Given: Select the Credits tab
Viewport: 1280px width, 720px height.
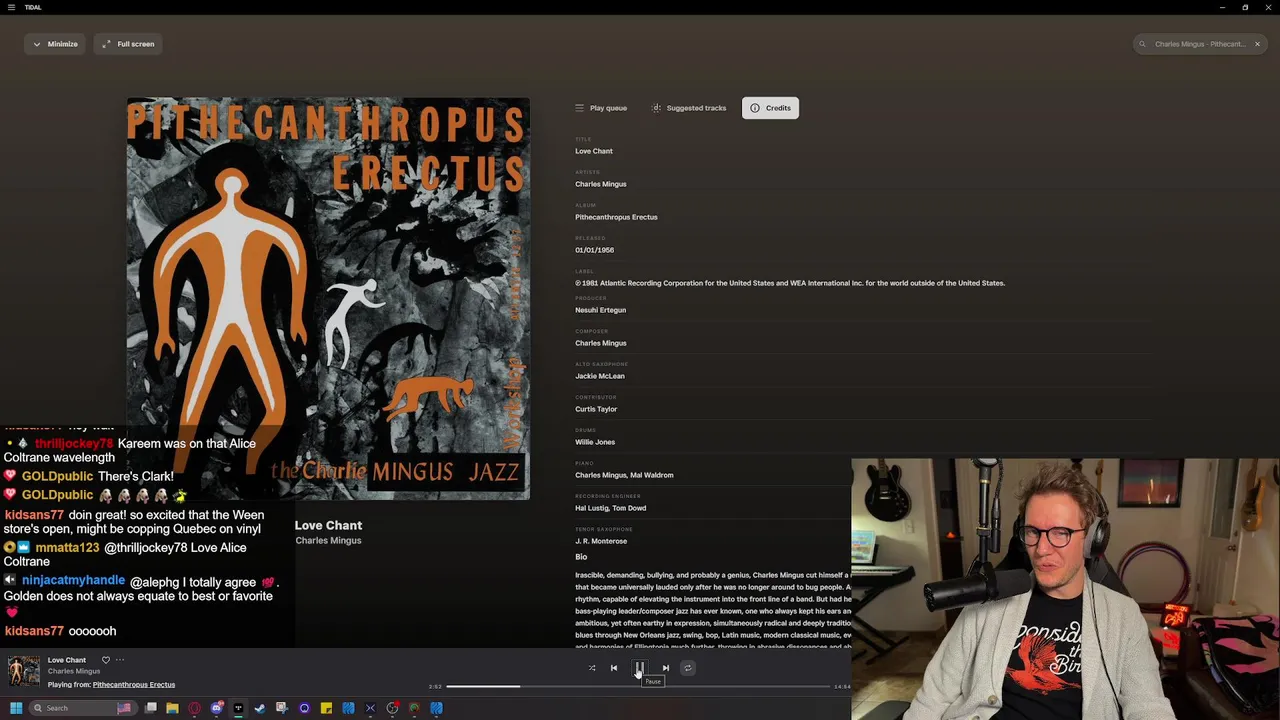Looking at the screenshot, I should (x=770, y=108).
